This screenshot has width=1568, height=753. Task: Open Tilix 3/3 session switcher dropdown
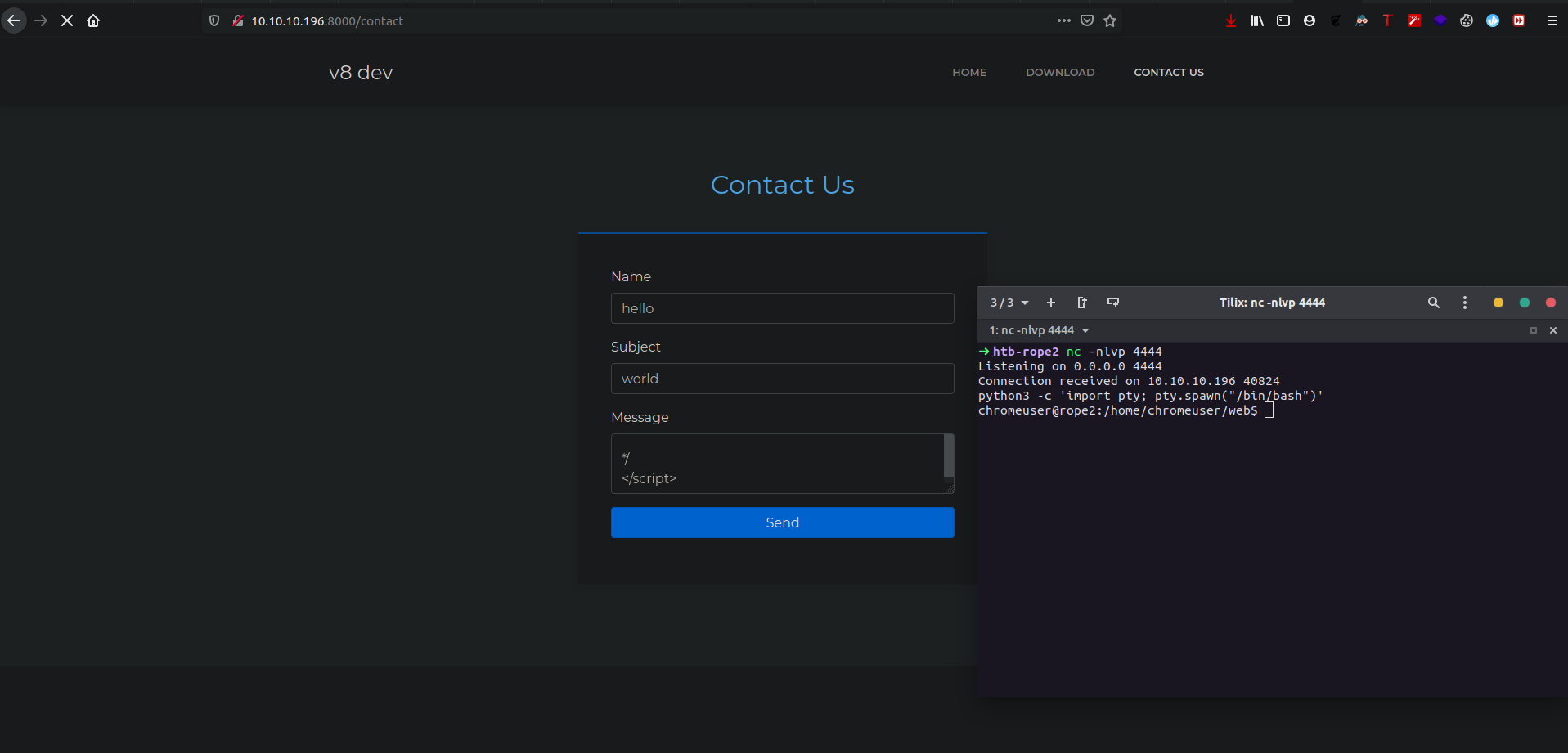click(x=1009, y=303)
